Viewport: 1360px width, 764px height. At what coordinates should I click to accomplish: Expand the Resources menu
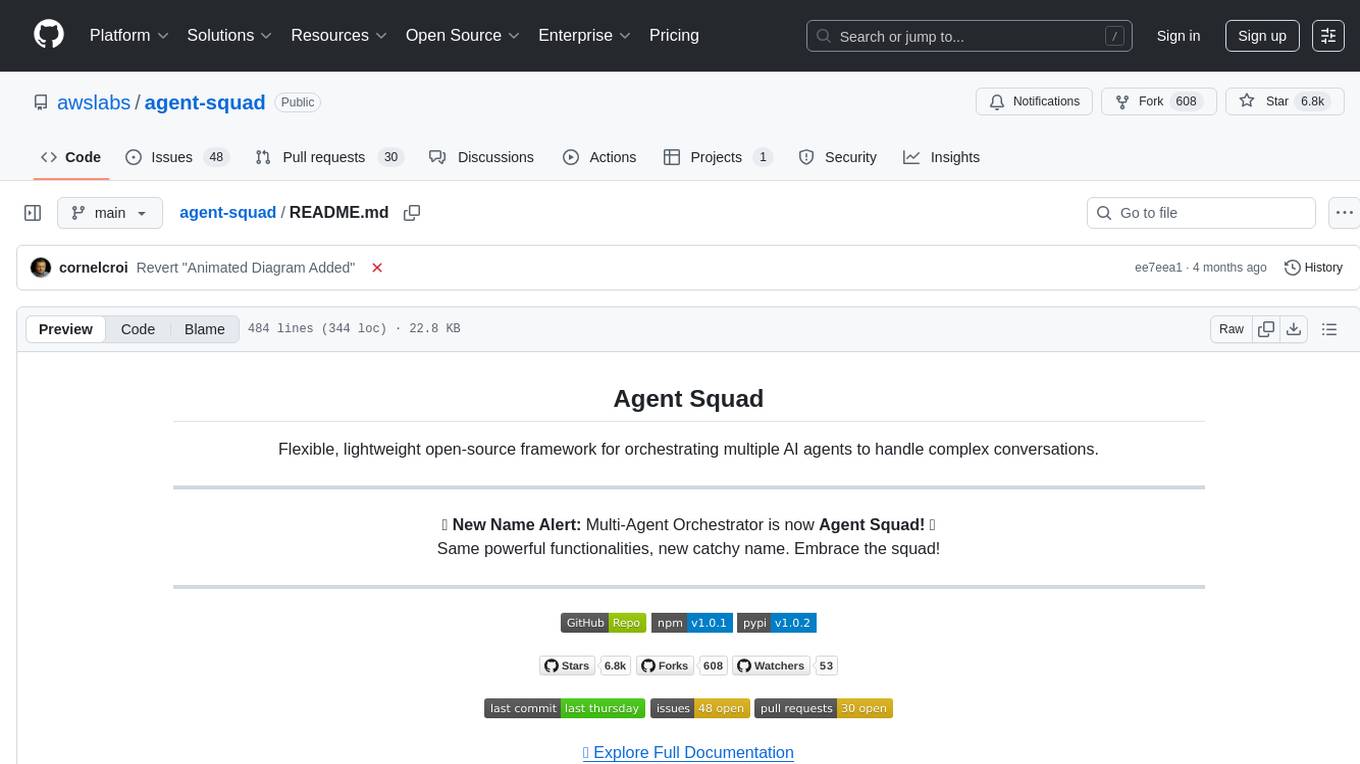pos(339,35)
